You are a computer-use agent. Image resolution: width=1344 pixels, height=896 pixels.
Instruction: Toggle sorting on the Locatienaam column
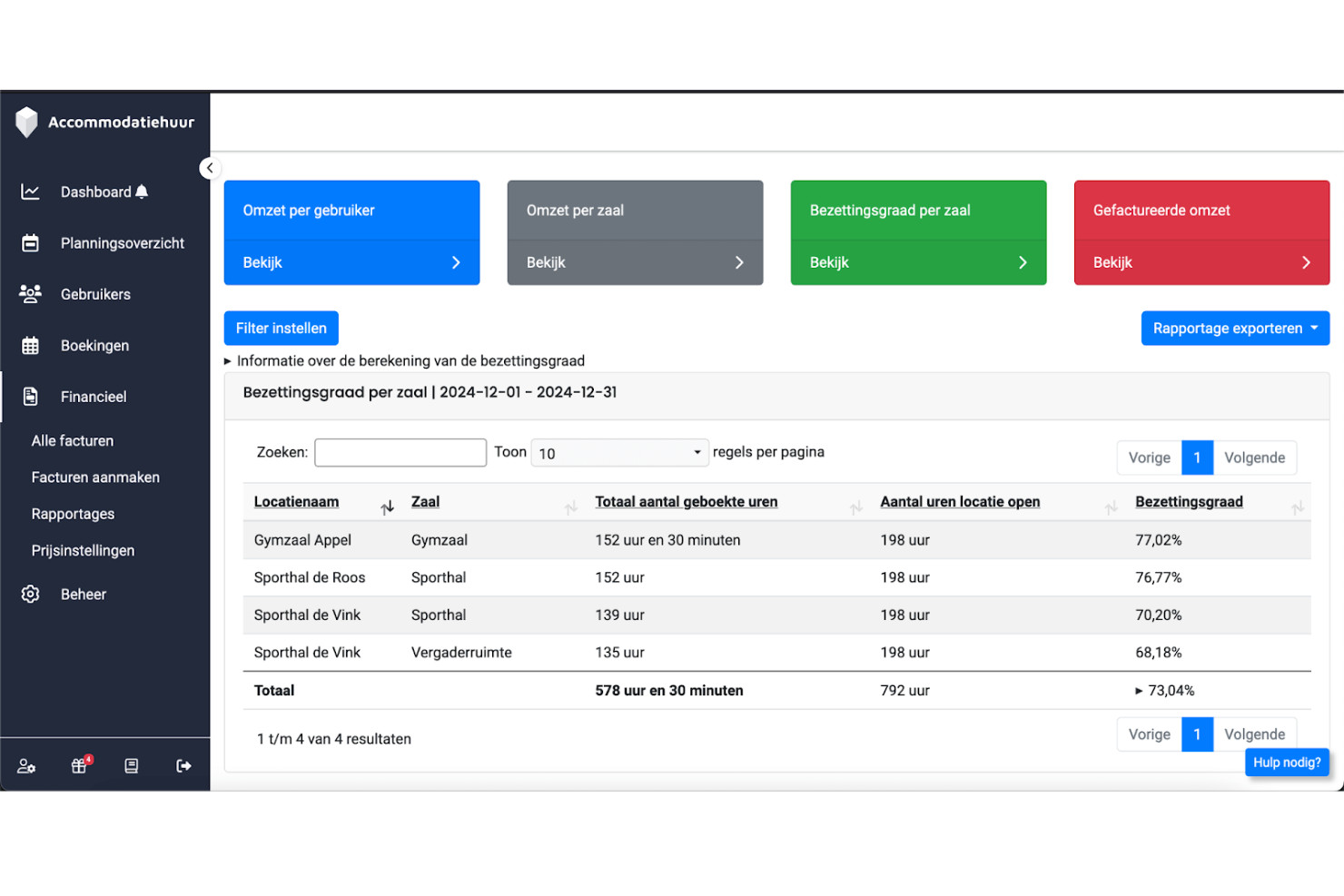point(388,507)
